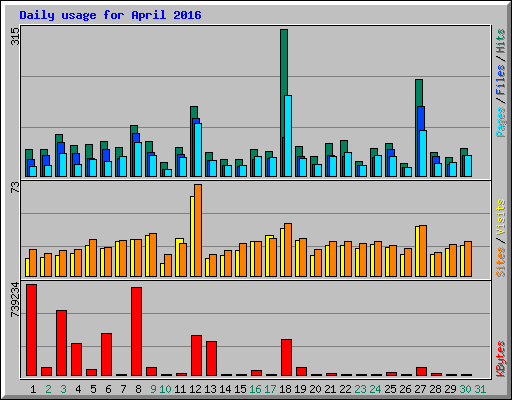Viewport: 512px width, 400px height.
Task: Click the yellow Visits bar for day 12
Action: [192, 237]
